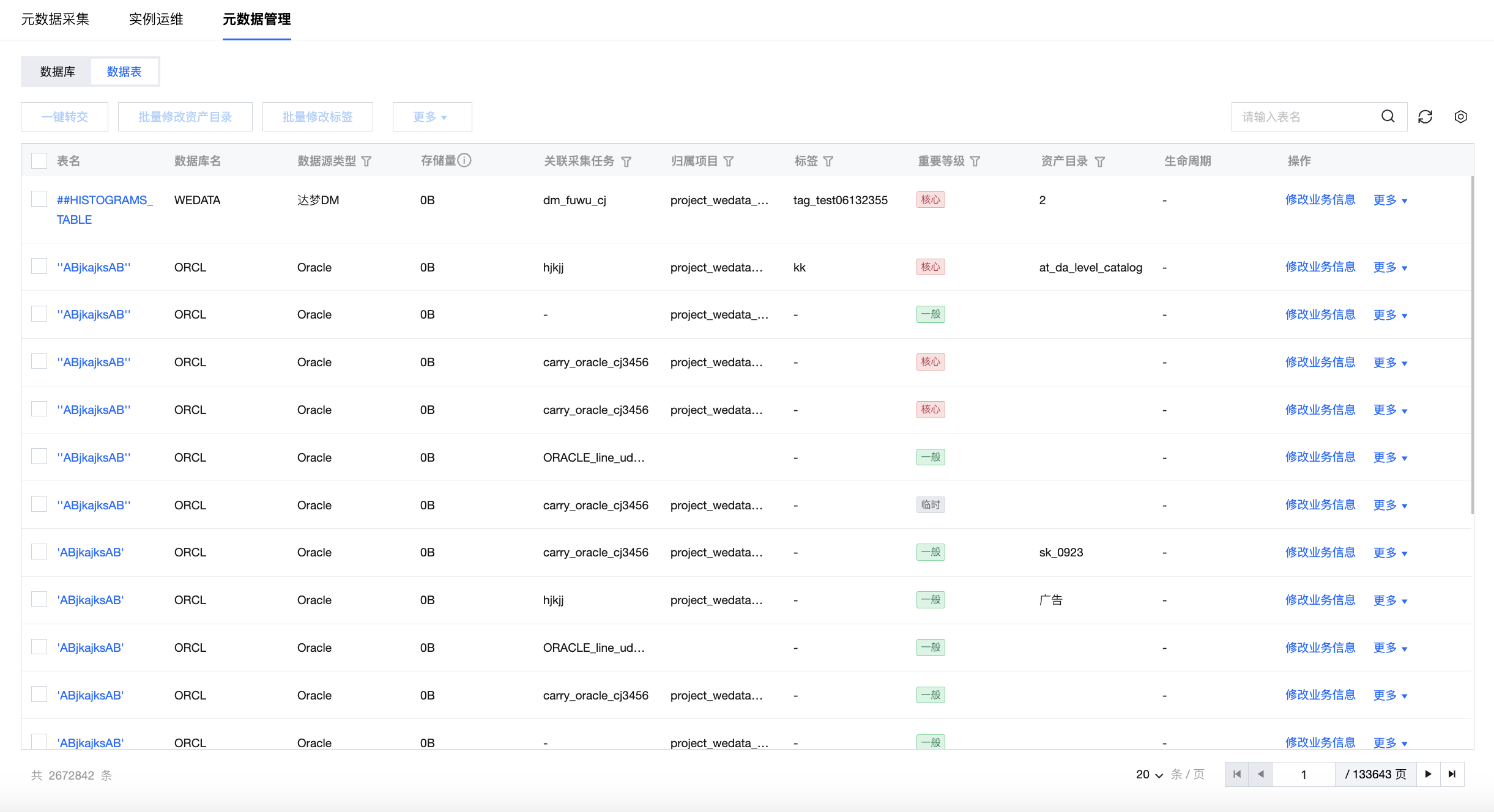Switch to the 元数据采集 tab
The width and height of the screenshot is (1494, 812).
point(55,20)
